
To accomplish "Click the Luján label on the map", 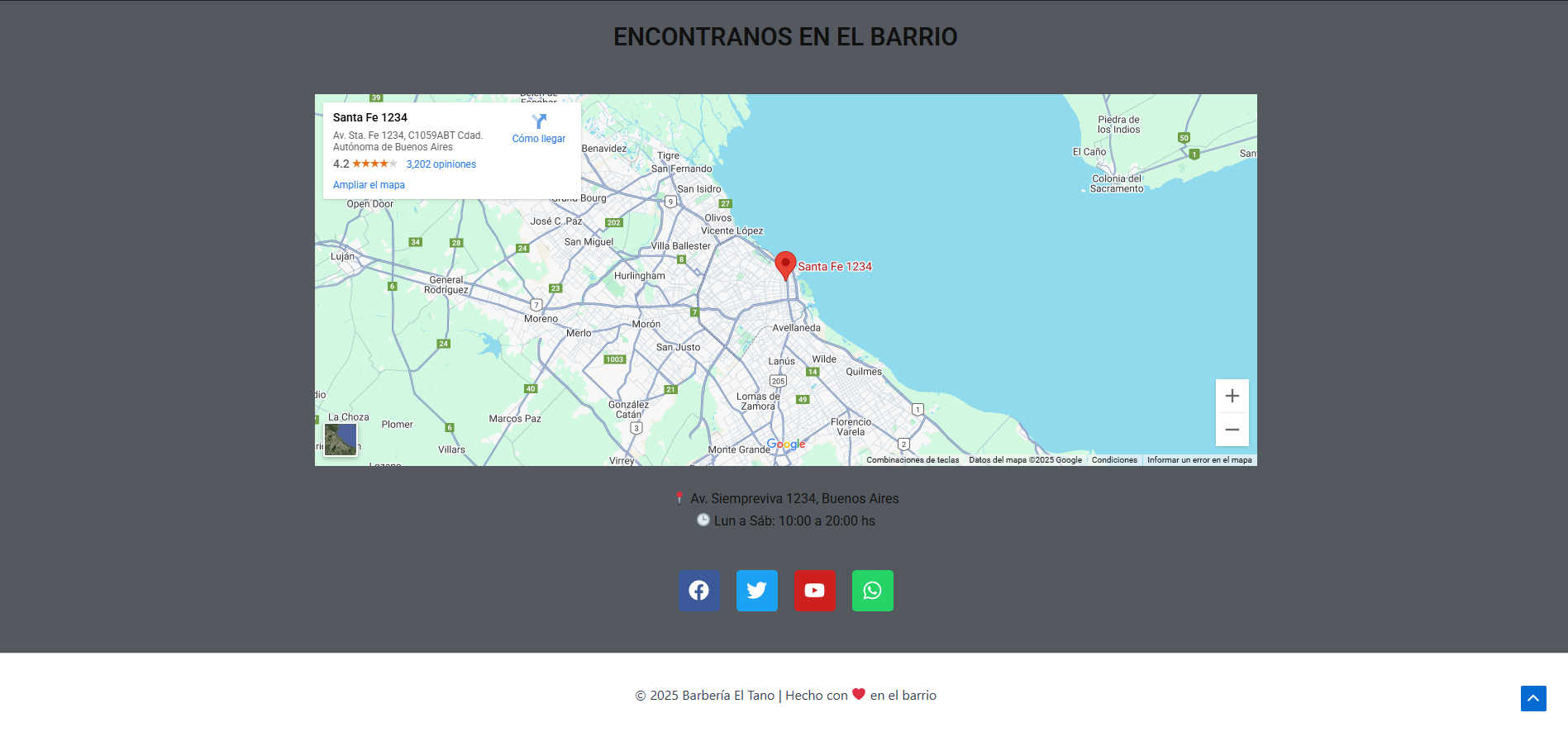I will [x=342, y=256].
